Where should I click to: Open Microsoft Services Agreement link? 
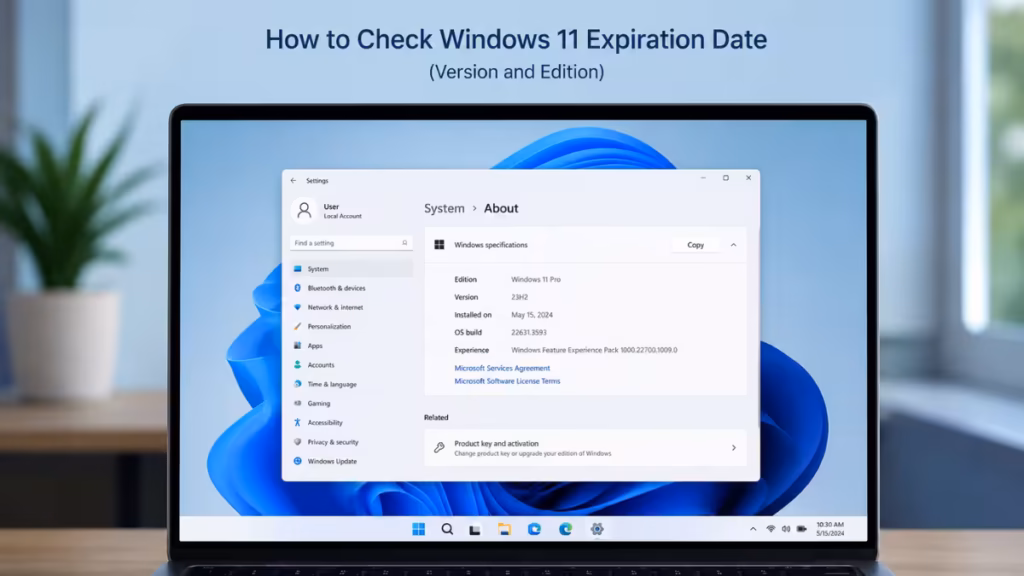502,368
